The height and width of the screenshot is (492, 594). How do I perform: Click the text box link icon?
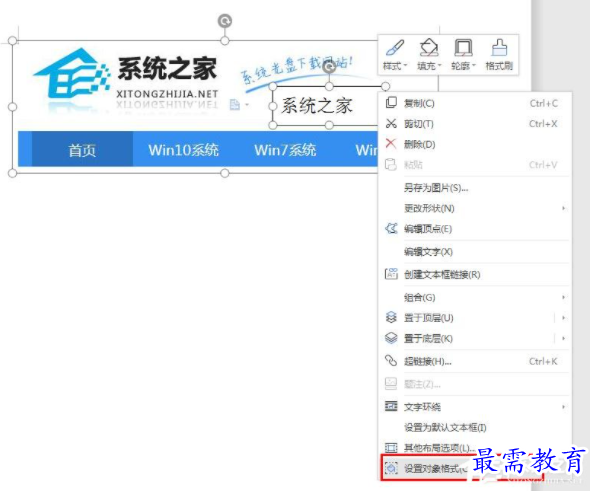[x=391, y=274]
